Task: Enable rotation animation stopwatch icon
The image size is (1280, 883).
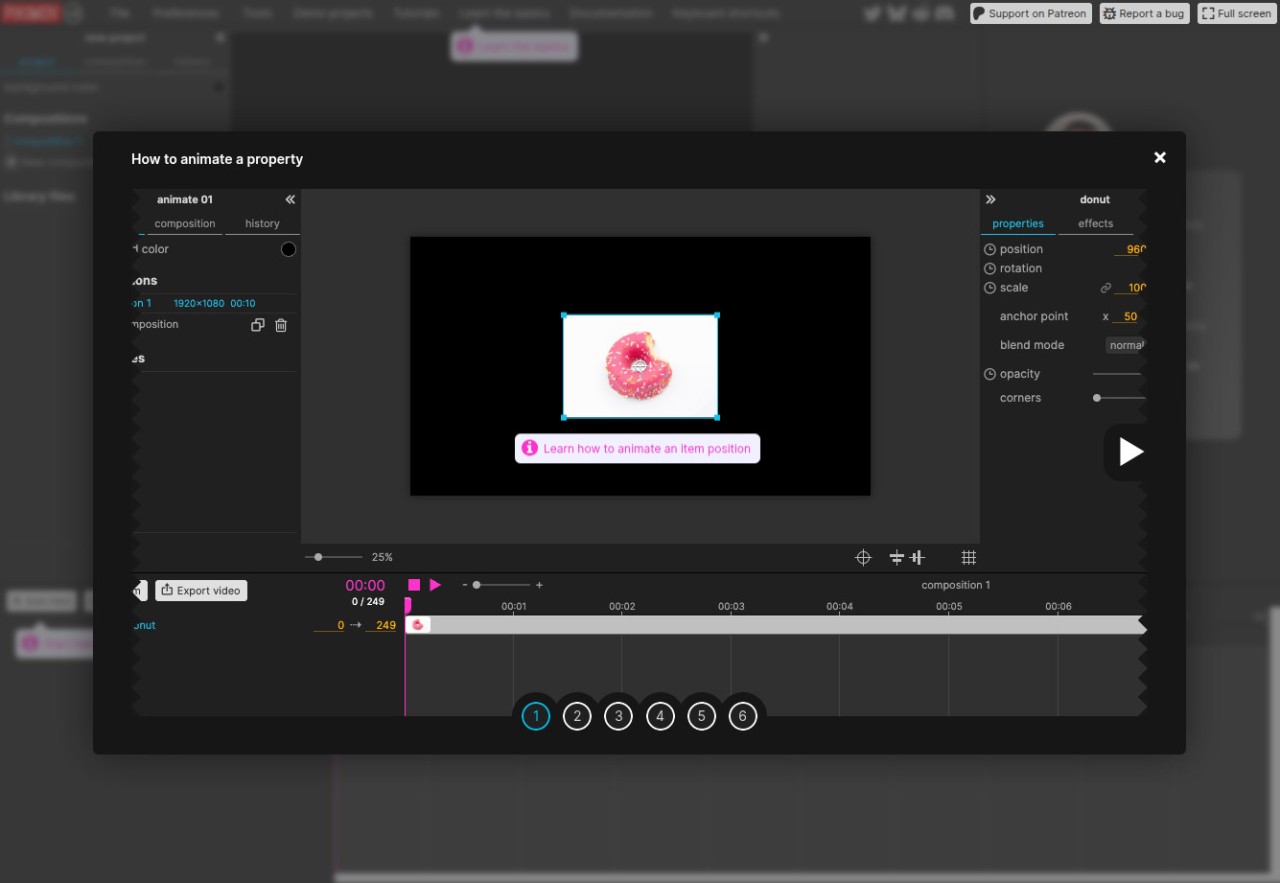Action: [990, 269]
